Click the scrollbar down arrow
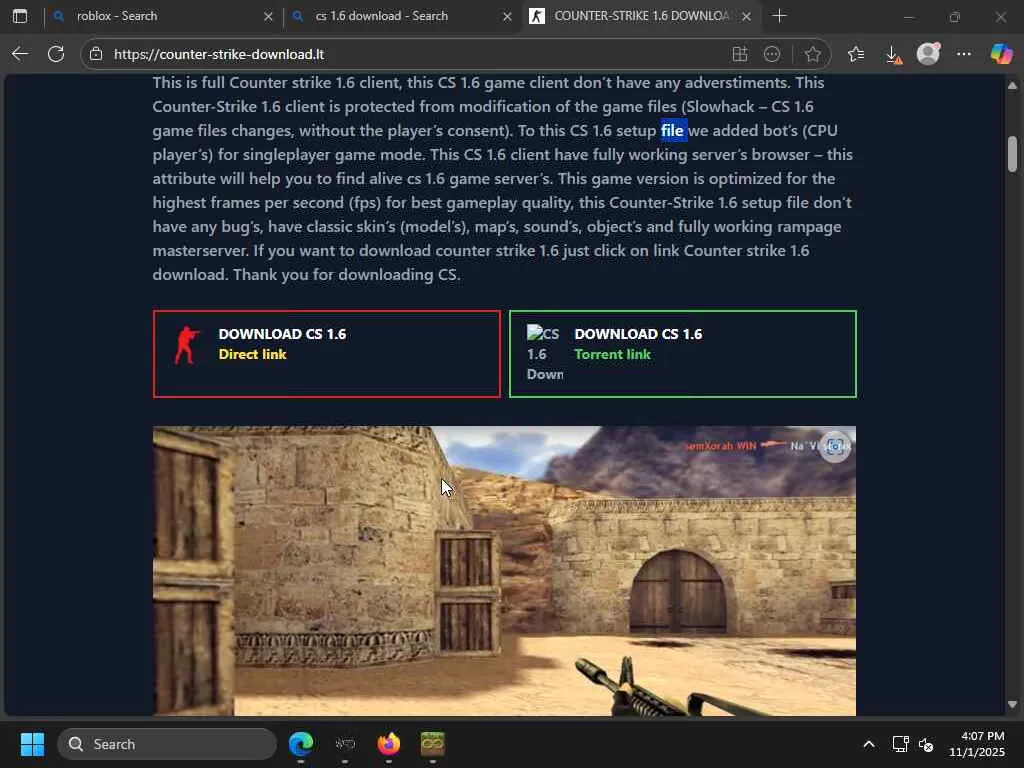Image resolution: width=1024 pixels, height=768 pixels. pos(1012,704)
